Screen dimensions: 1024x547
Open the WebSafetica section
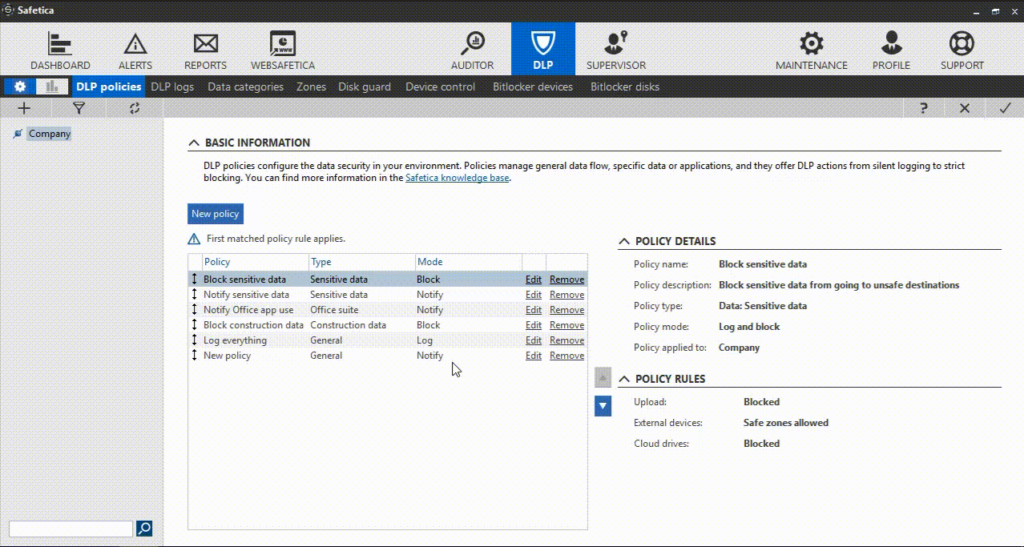(x=283, y=50)
